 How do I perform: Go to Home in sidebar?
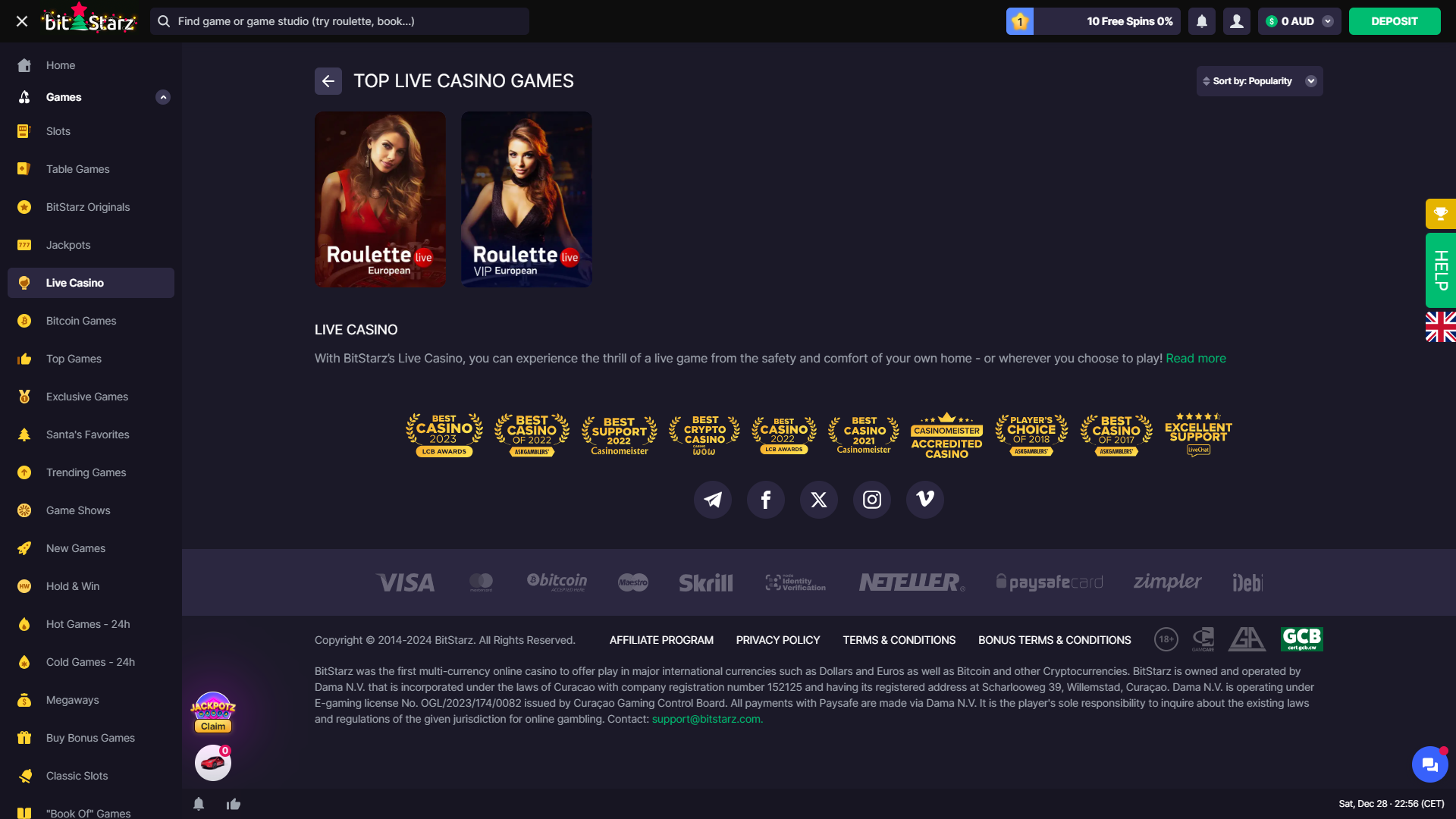(x=91, y=65)
